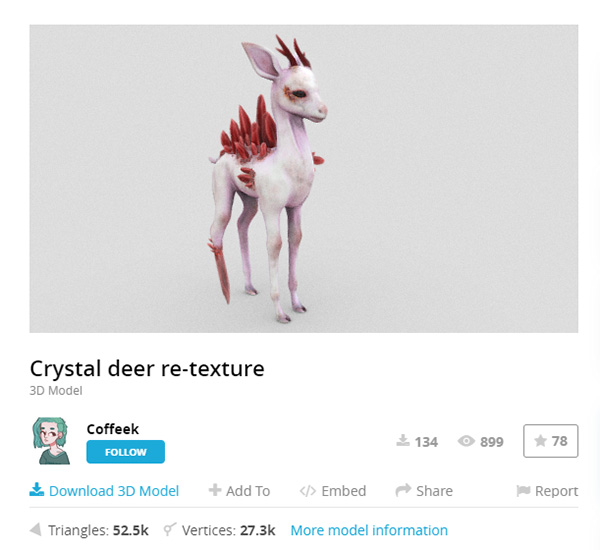The image size is (600, 550).
Task: Open More model information
Action: (369, 530)
